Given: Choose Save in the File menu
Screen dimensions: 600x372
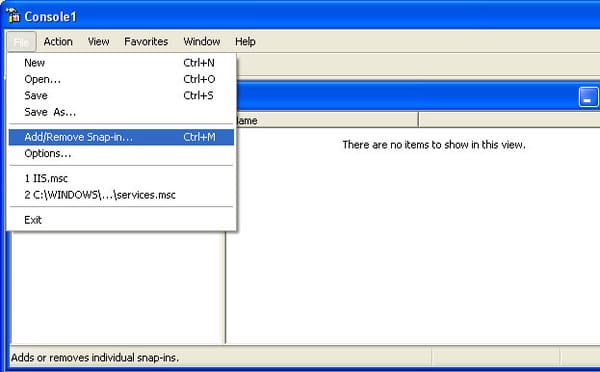Looking at the screenshot, I should coord(121,96).
